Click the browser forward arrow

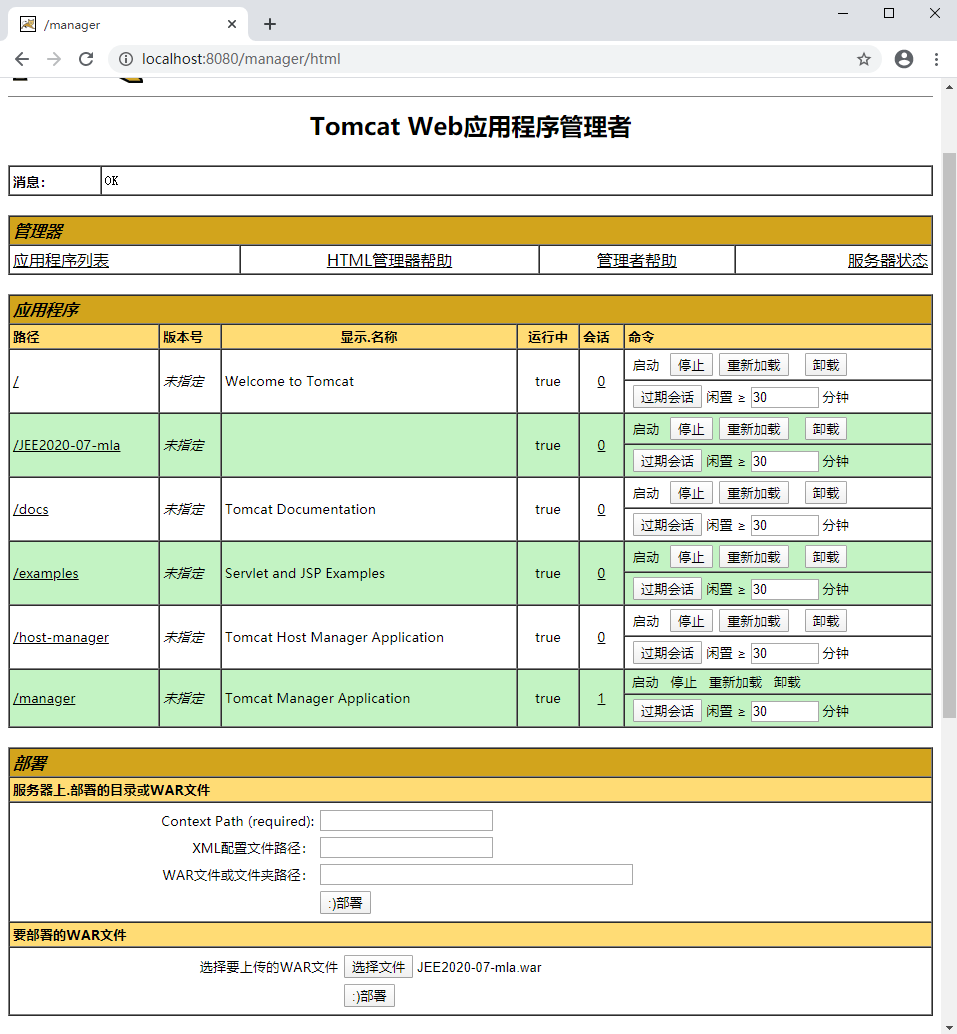54,59
